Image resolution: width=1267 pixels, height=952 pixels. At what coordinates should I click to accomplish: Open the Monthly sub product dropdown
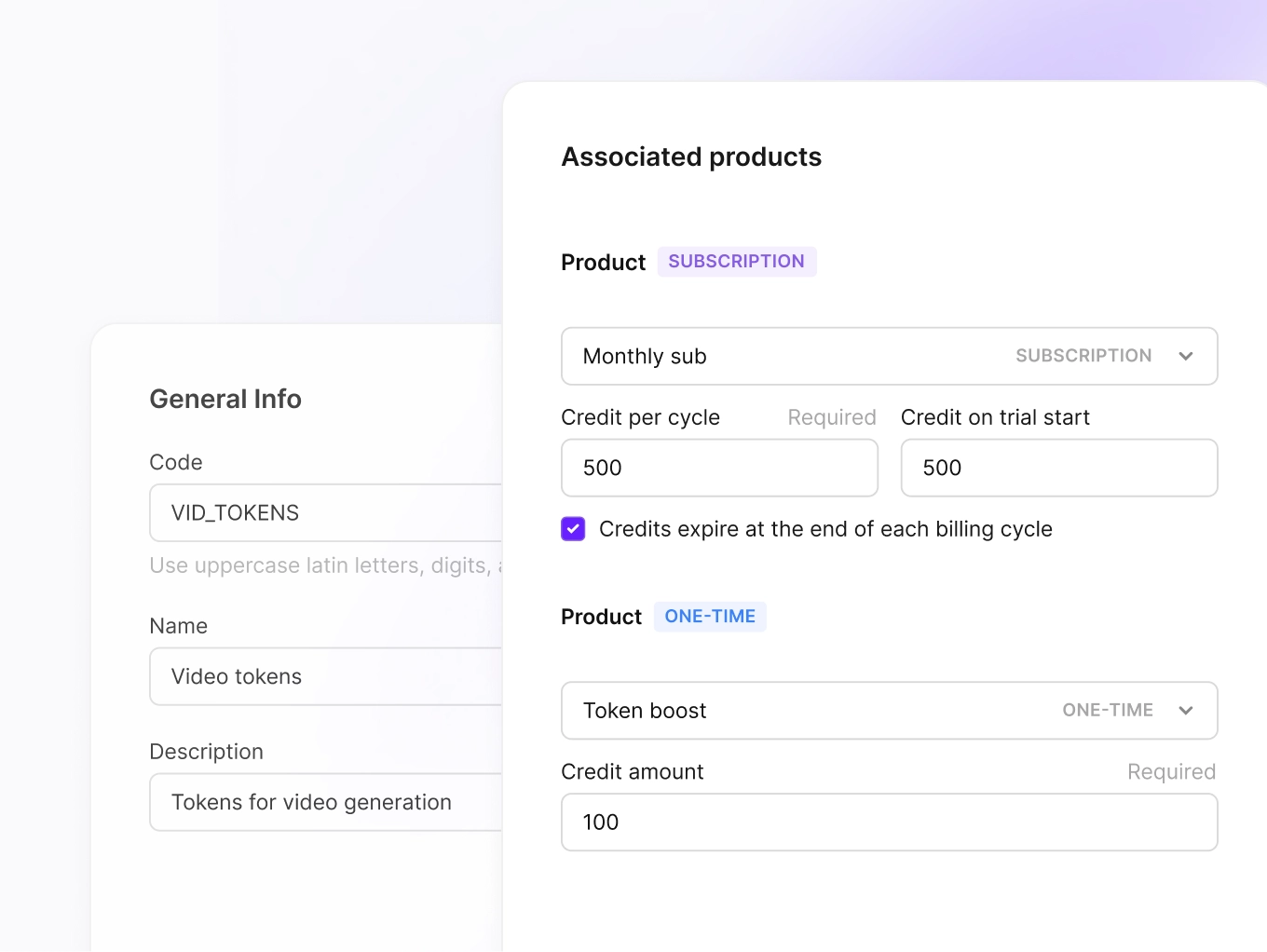(890, 356)
